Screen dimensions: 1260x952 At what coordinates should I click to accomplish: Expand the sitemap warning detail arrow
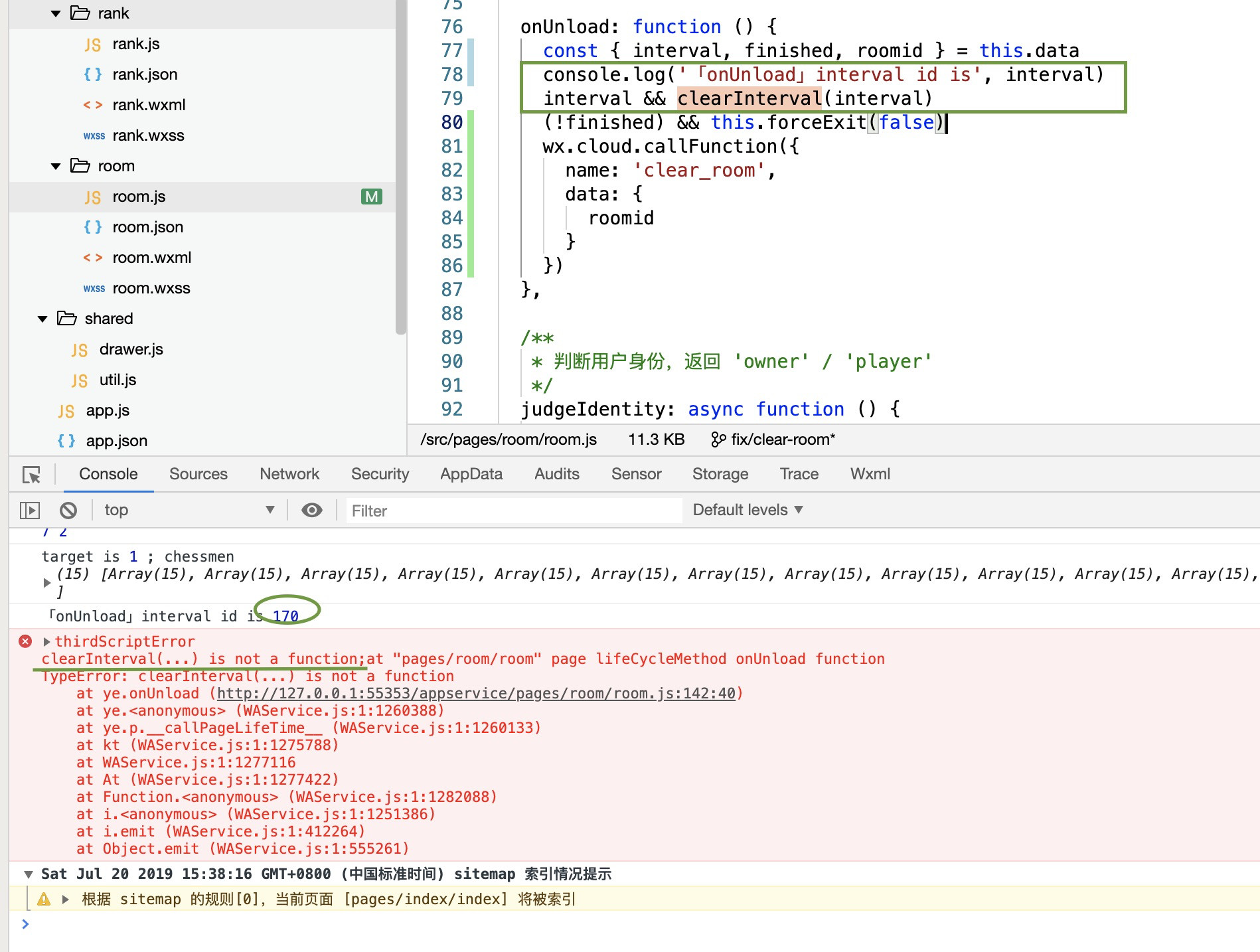[x=65, y=899]
